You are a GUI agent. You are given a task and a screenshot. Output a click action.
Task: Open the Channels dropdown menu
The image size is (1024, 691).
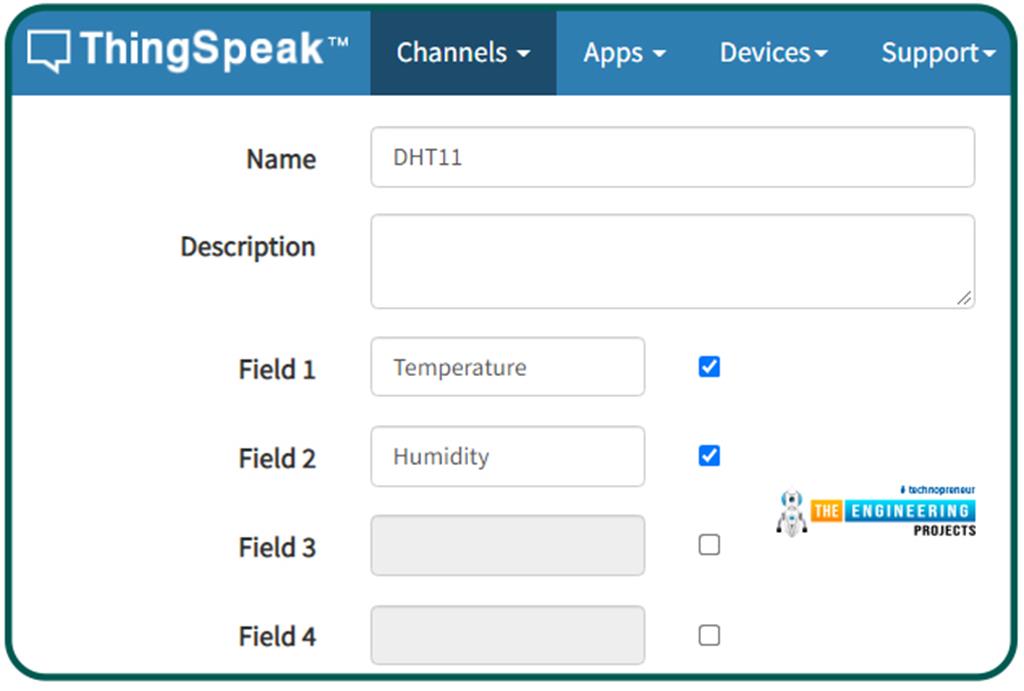[462, 53]
